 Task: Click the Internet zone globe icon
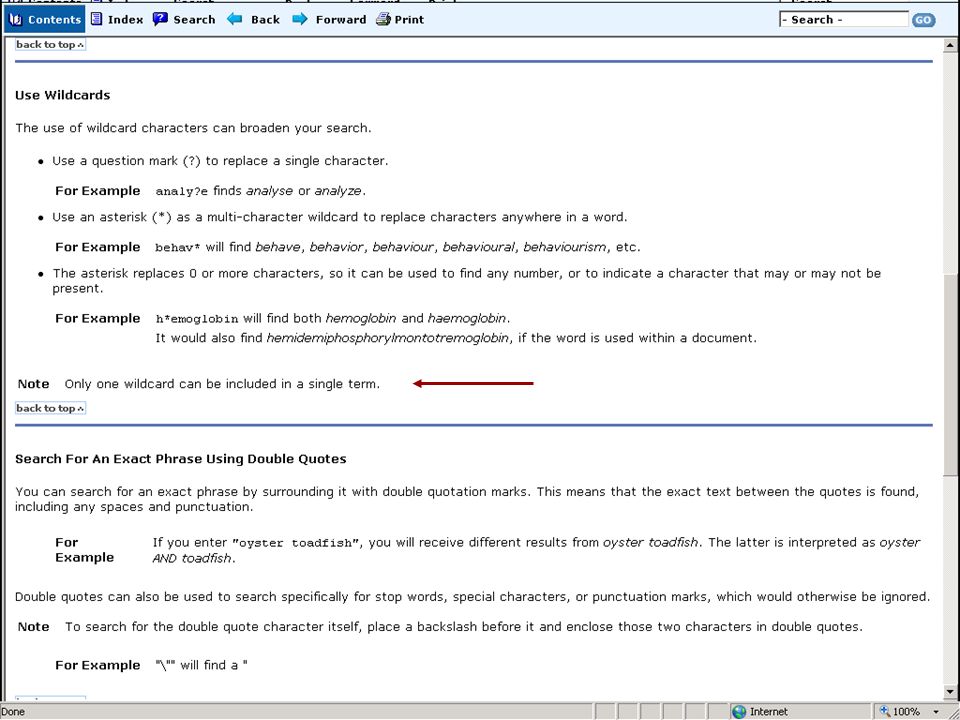coord(739,711)
